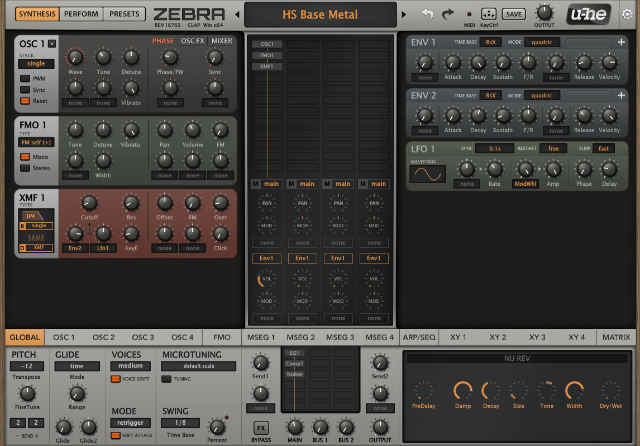Click the PRESETS button
640x446 pixels.
123,15
